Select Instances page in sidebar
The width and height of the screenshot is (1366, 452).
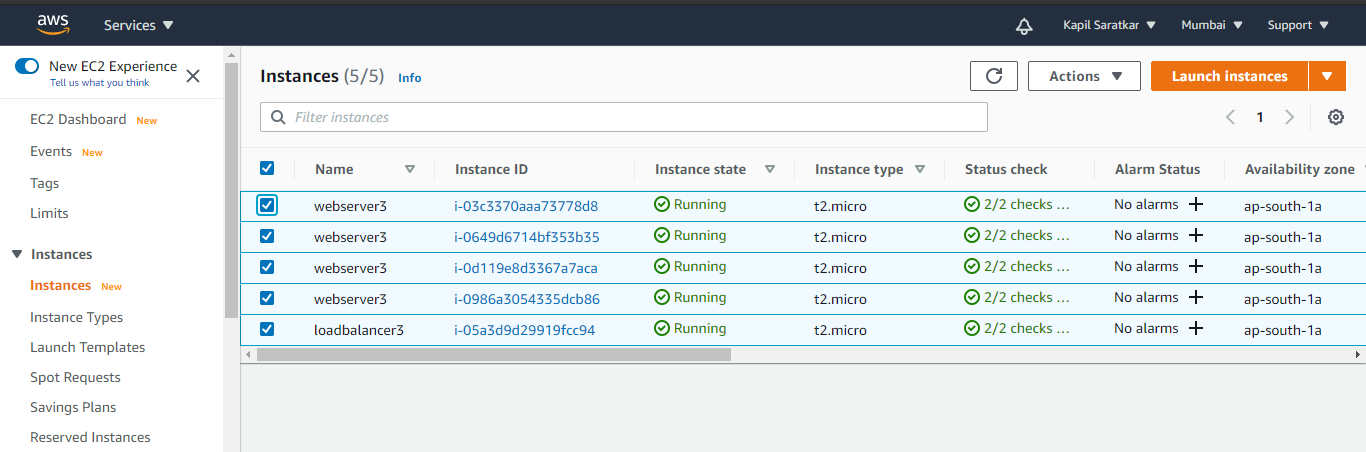(x=61, y=285)
